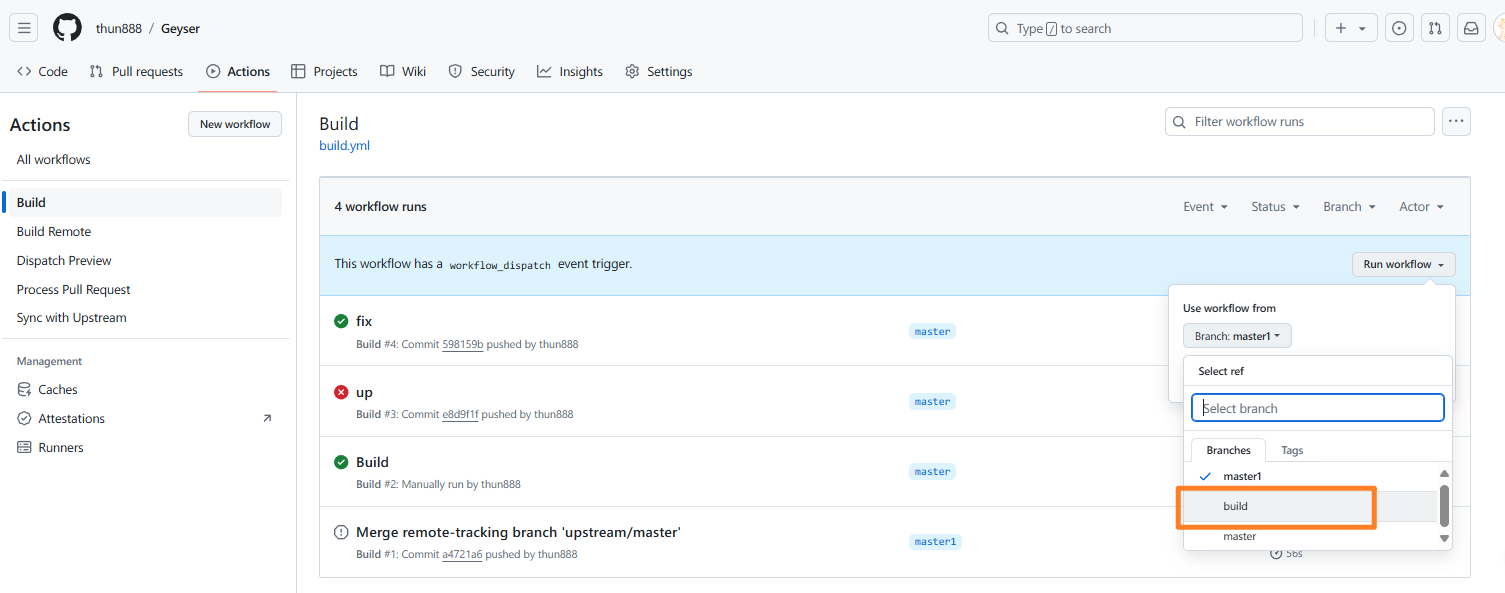Image resolution: width=1505 pixels, height=593 pixels.
Task: Switch to the Tags tab
Action: (x=1292, y=450)
